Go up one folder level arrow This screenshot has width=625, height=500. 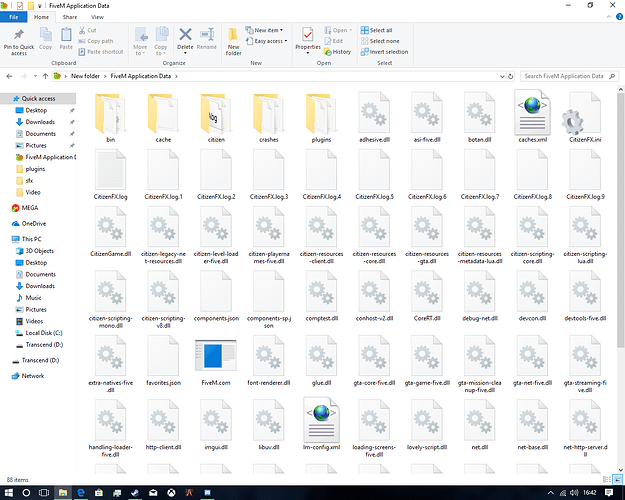pyautogui.click(x=45, y=76)
